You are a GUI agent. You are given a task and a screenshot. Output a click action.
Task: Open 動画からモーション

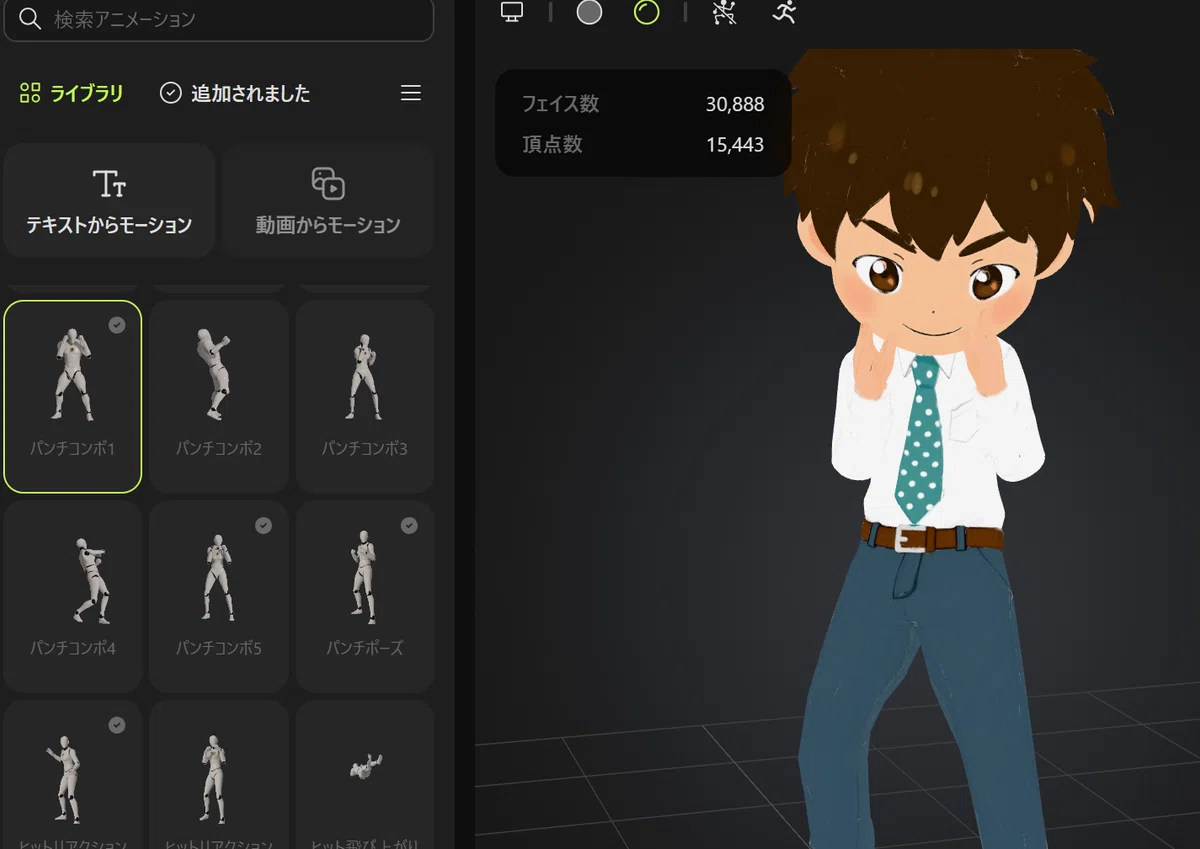click(x=327, y=200)
